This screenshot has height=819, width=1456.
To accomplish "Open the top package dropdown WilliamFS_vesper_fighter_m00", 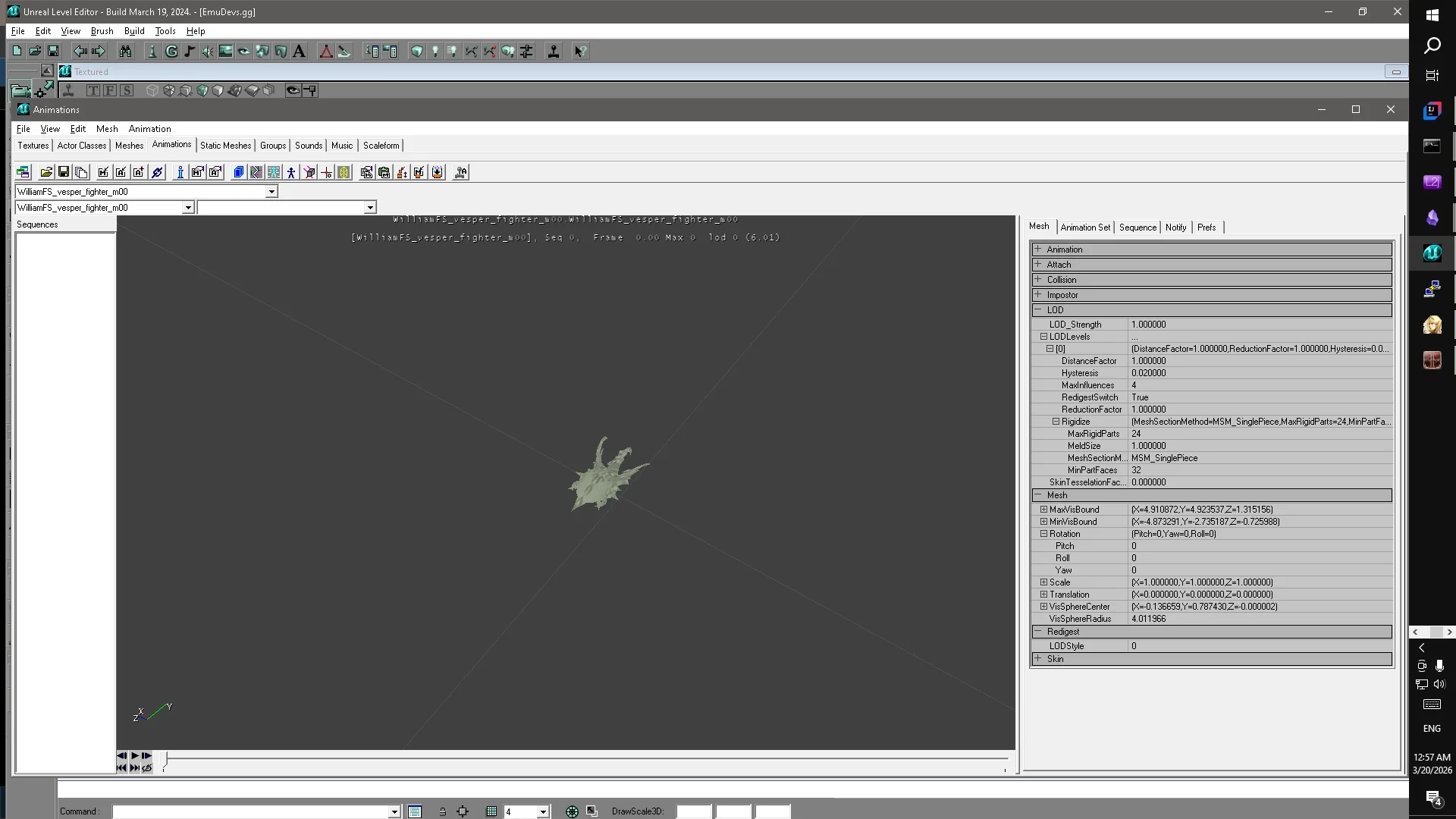I will pos(271,192).
